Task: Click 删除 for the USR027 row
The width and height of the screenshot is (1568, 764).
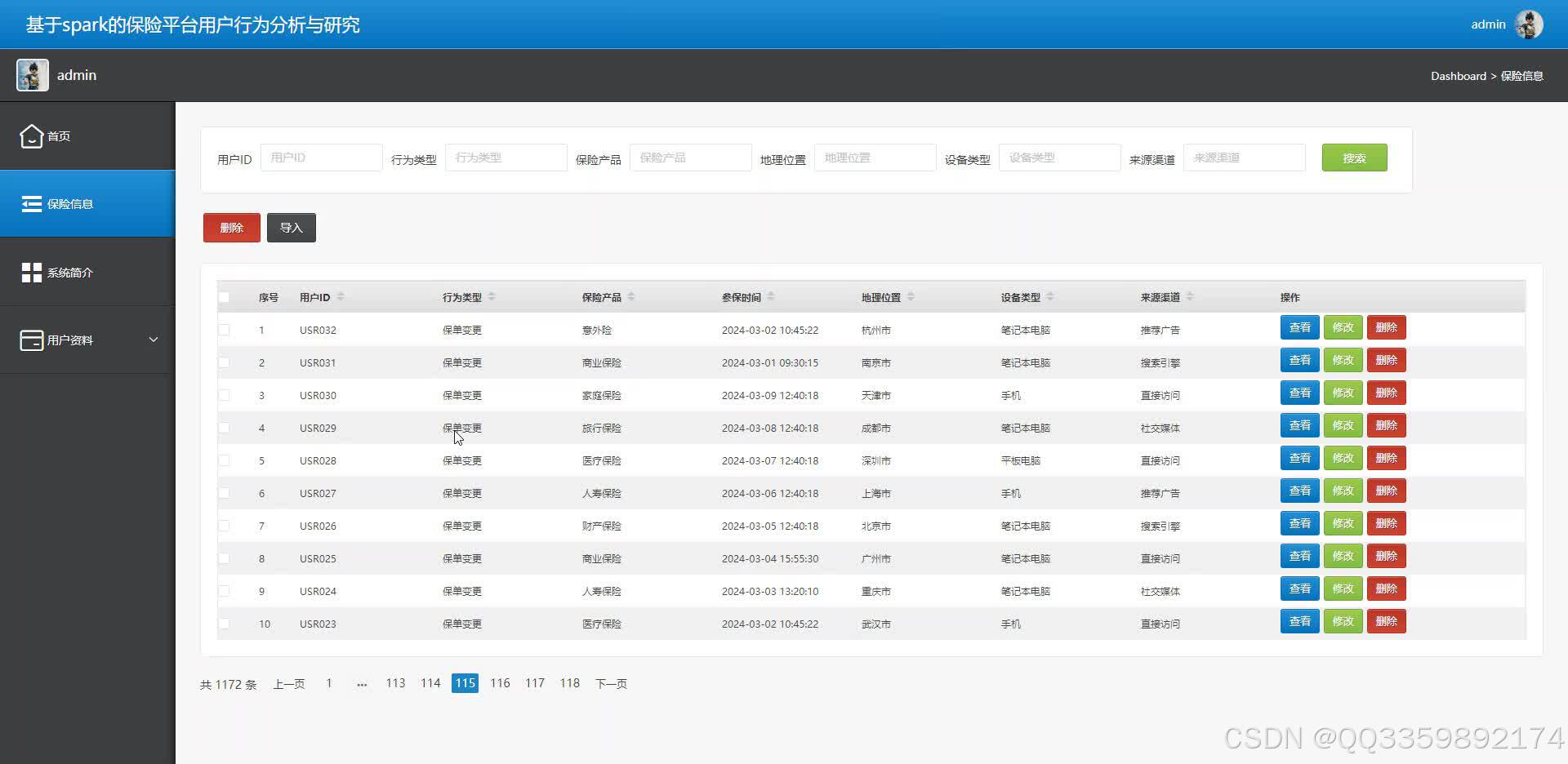Action: (1386, 491)
